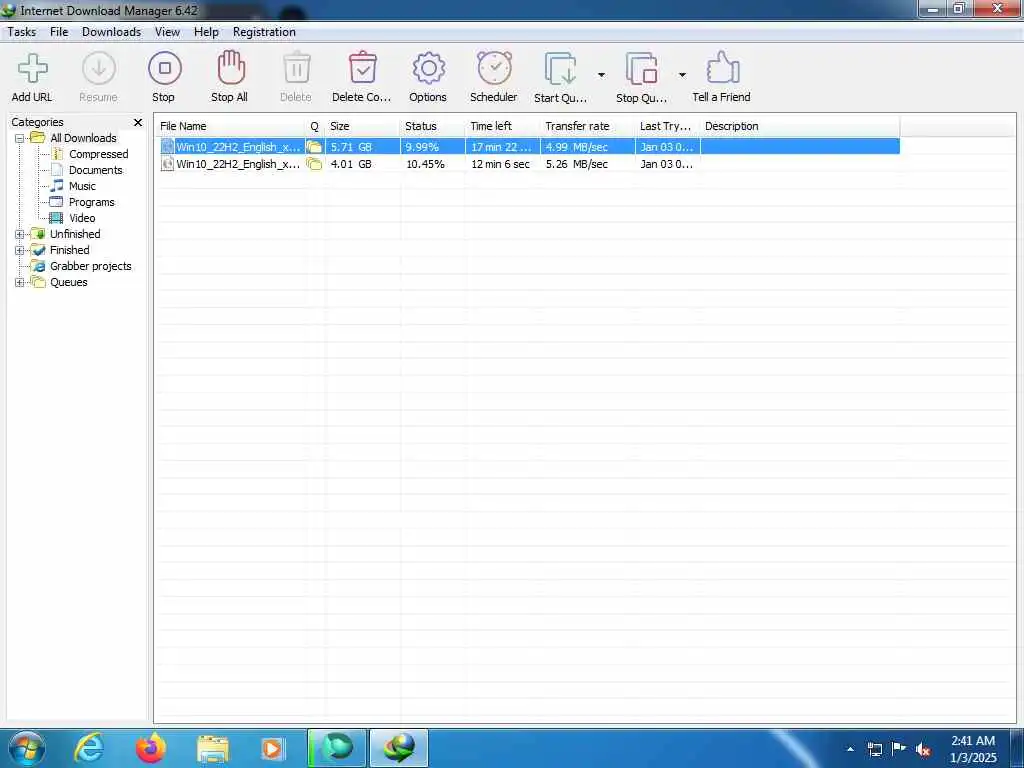Sort by Last Try column header
The image size is (1024, 768).
[667, 126]
